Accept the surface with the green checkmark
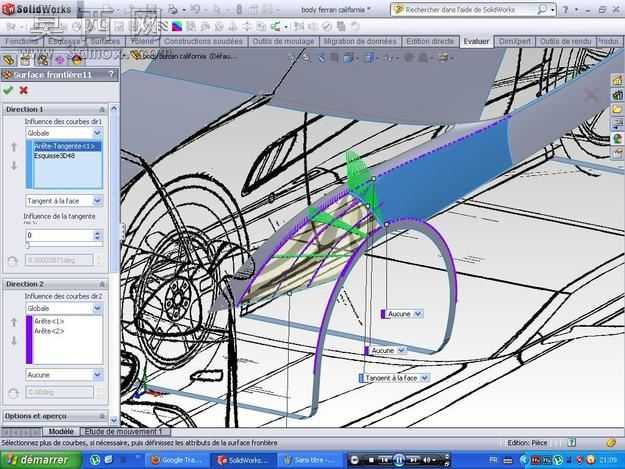The width and height of the screenshot is (625, 469). (8, 90)
